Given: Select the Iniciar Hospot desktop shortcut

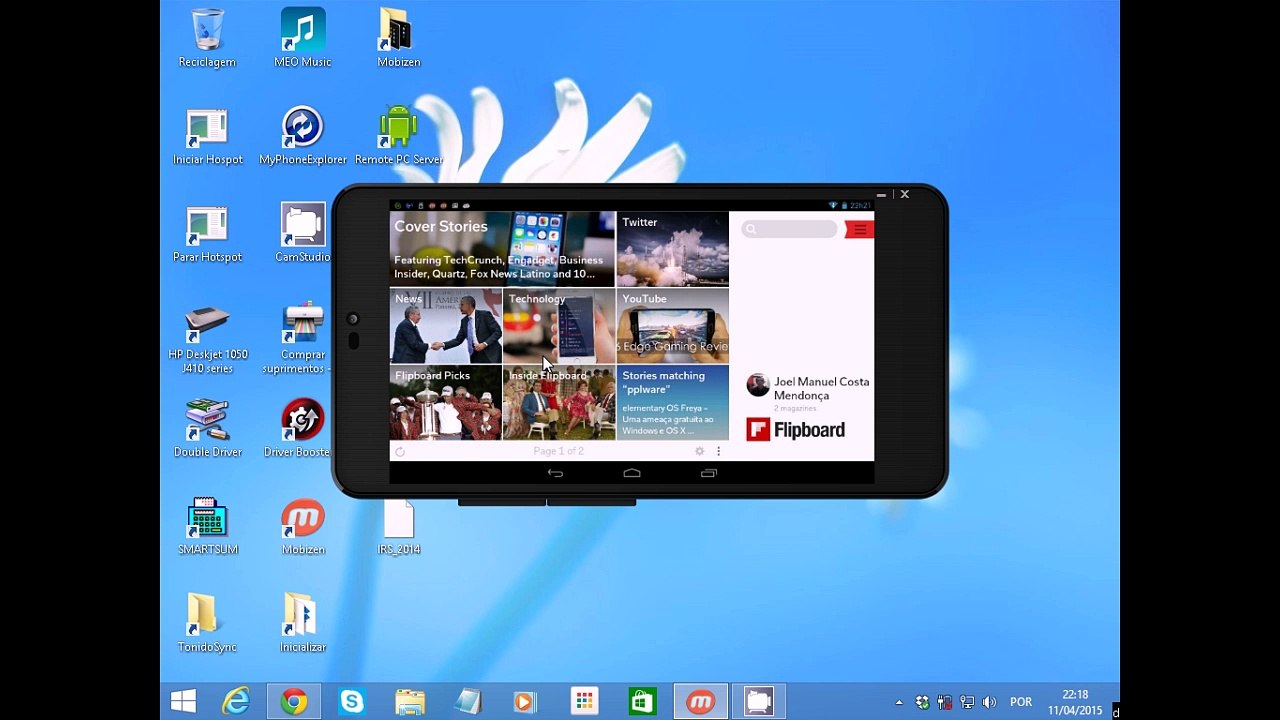Looking at the screenshot, I should click(x=207, y=136).
